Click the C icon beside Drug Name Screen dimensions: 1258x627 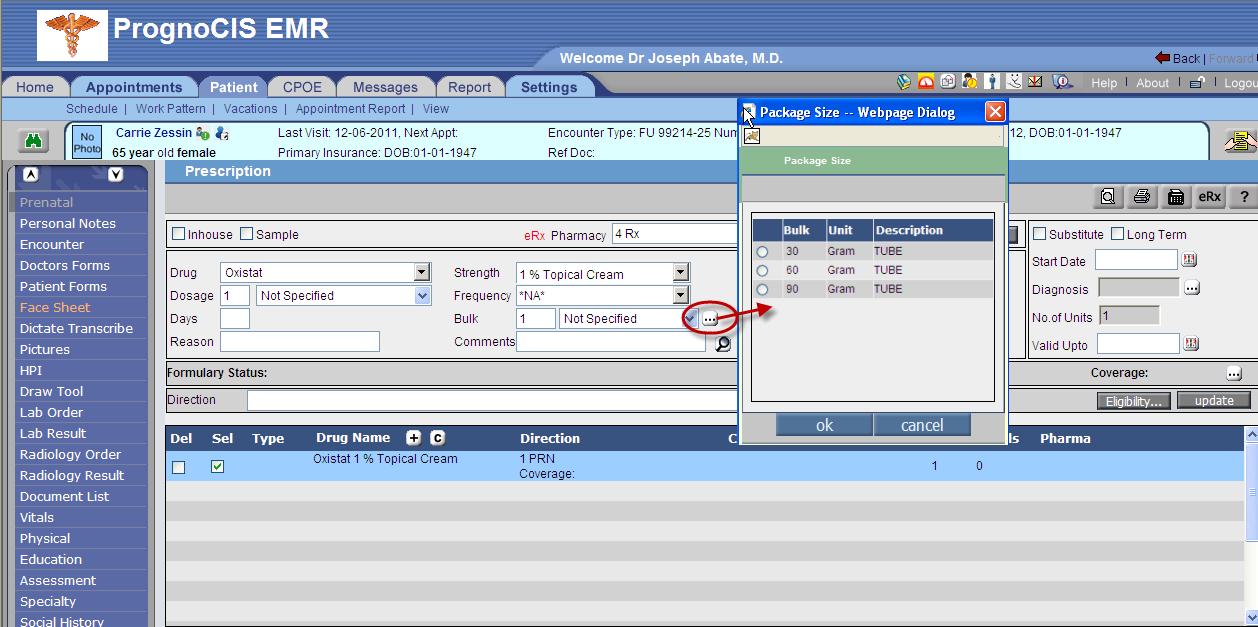(437, 438)
